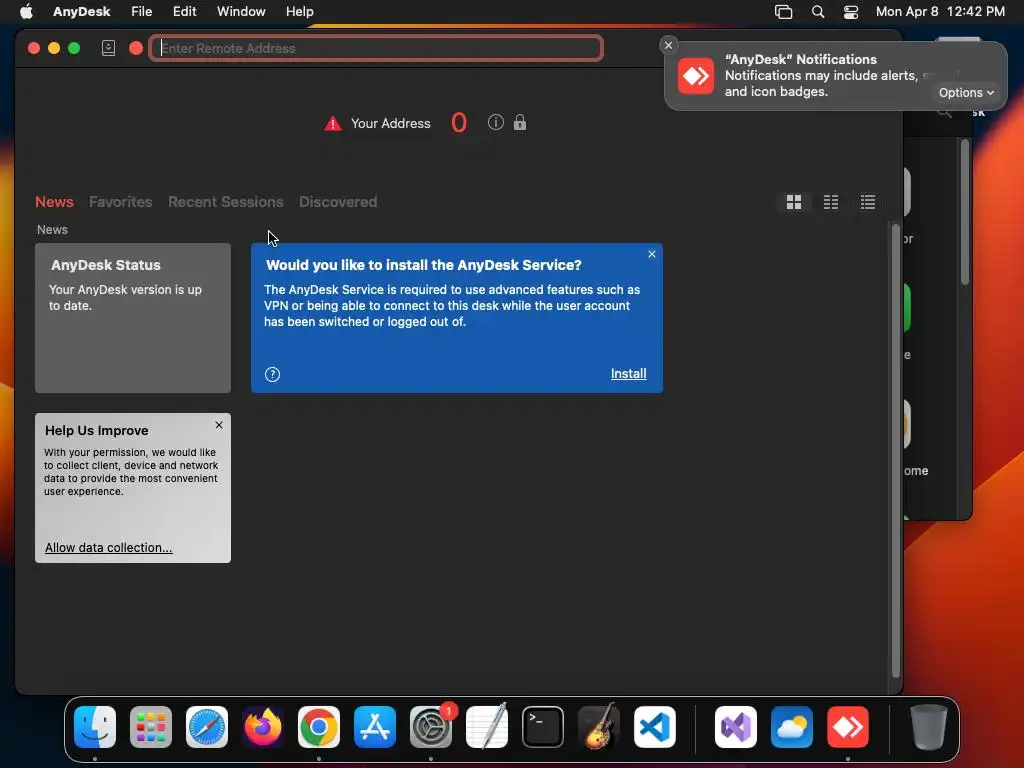
Task: Select the small tiles view
Action: tap(831, 202)
